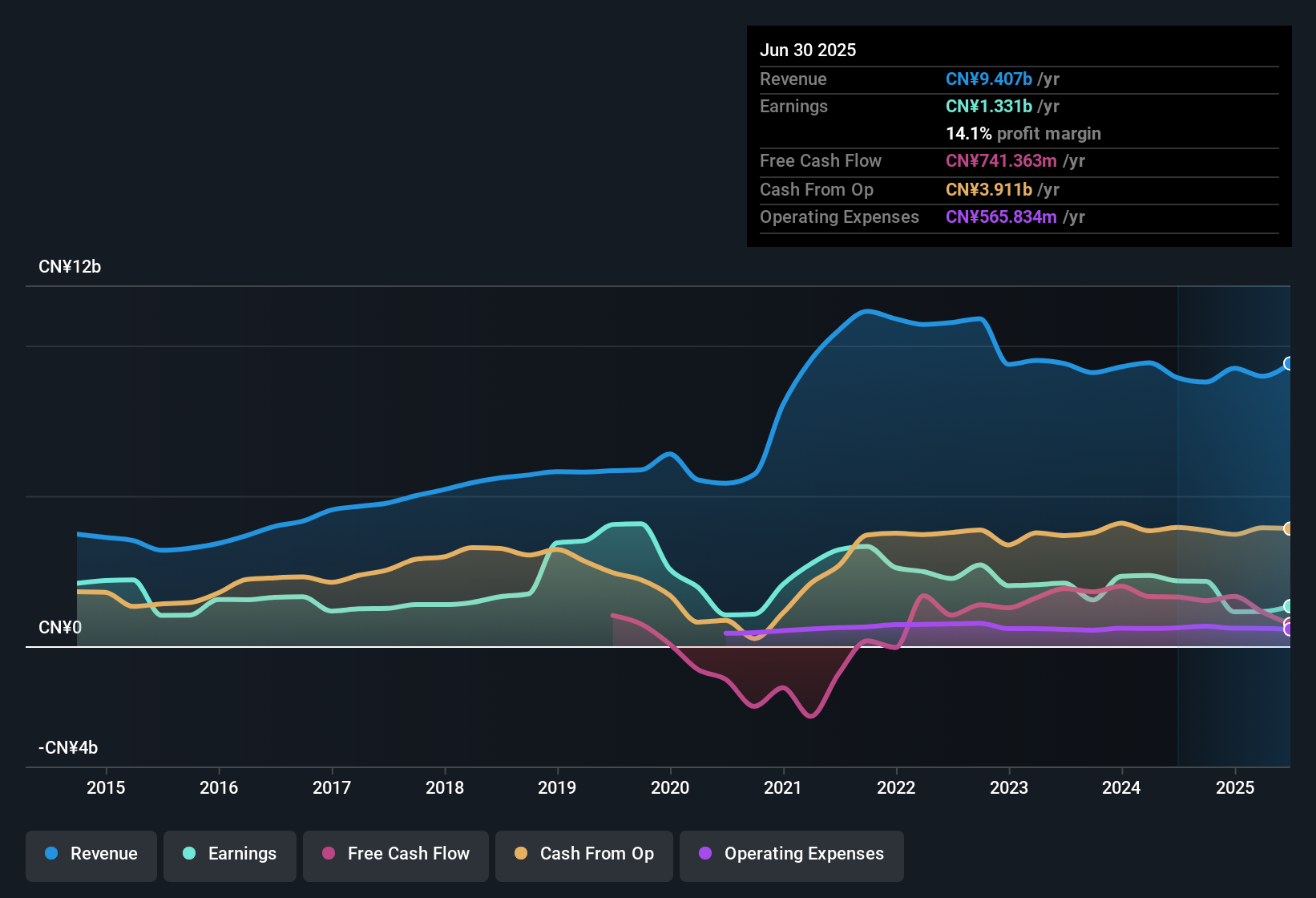This screenshot has height=898, width=1316.
Task: Toggle Operating Expenses legend button
Action: 792,855
